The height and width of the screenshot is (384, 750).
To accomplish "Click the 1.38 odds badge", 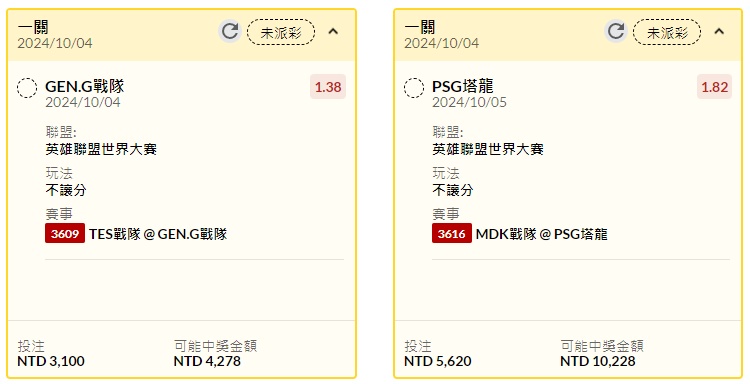I will (x=328, y=87).
